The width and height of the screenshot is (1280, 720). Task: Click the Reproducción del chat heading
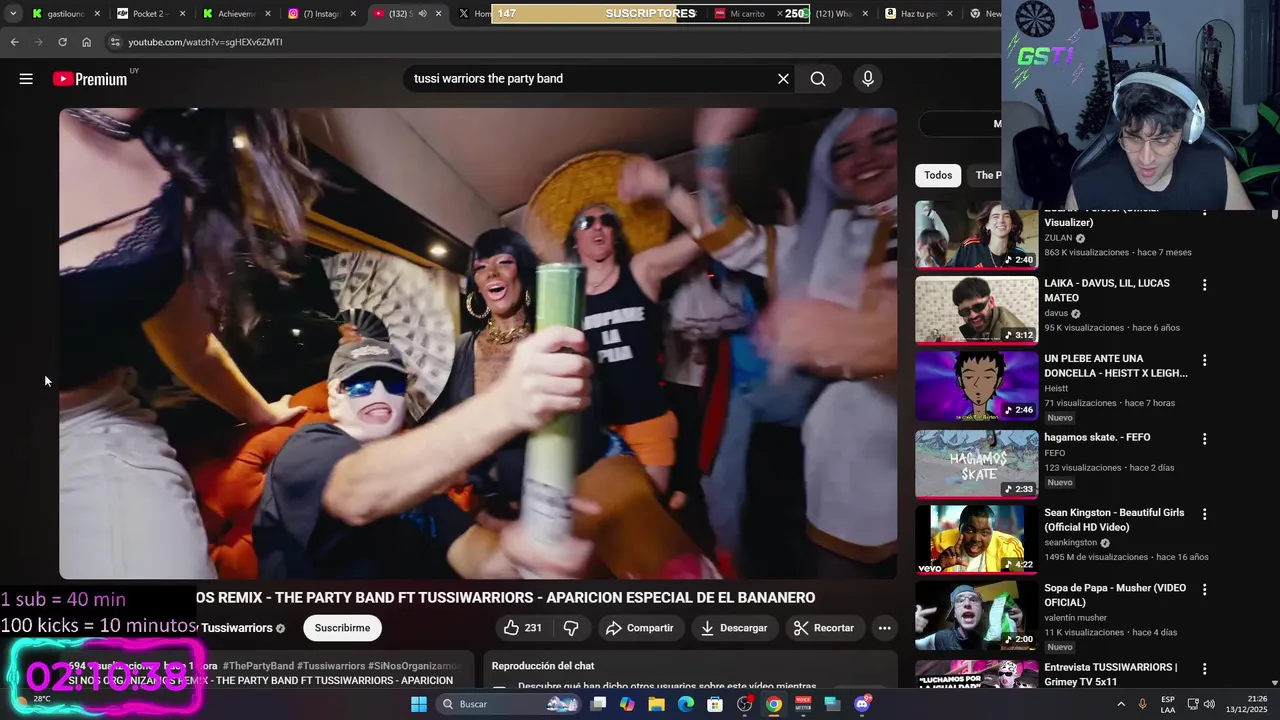click(x=543, y=666)
